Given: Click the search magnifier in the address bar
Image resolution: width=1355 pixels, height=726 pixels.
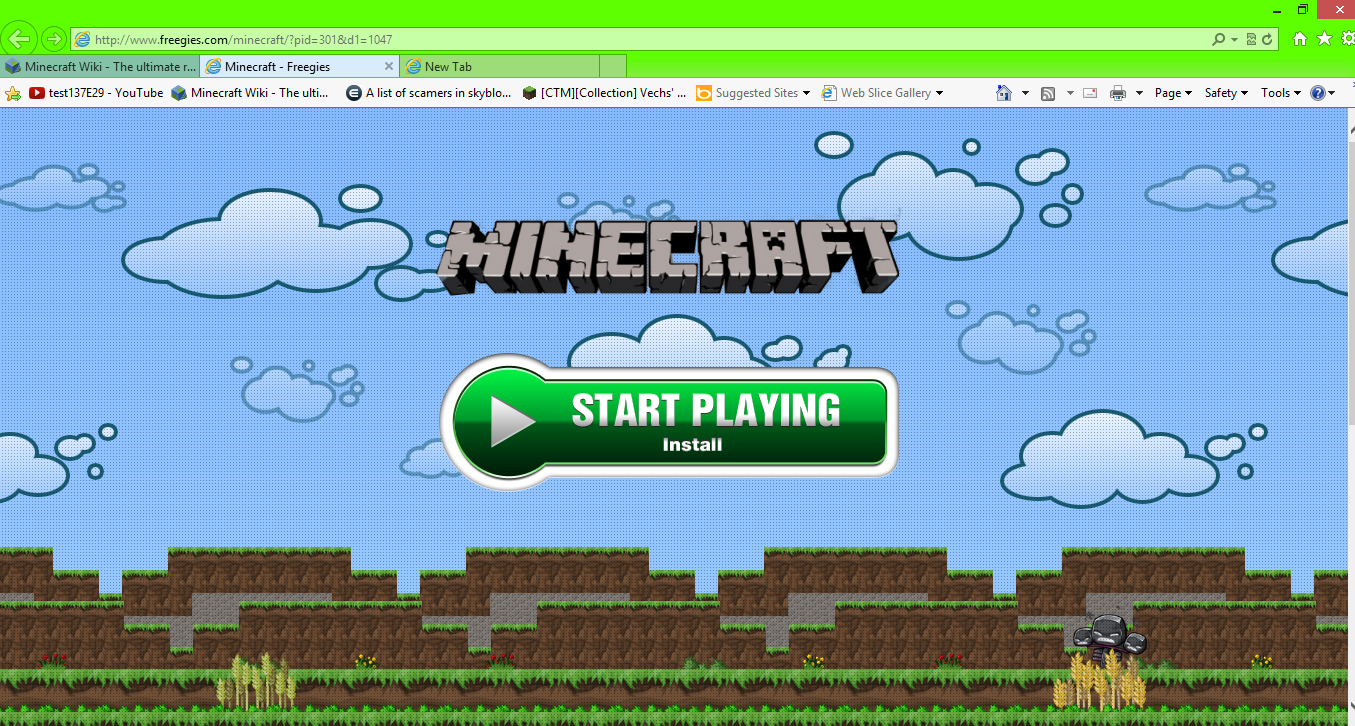Looking at the screenshot, I should [1218, 39].
